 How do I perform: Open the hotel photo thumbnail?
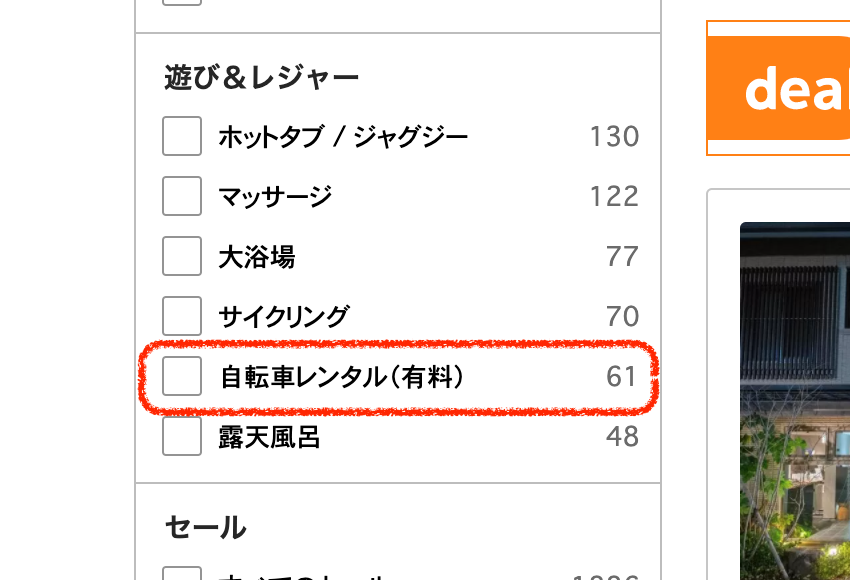click(x=795, y=400)
